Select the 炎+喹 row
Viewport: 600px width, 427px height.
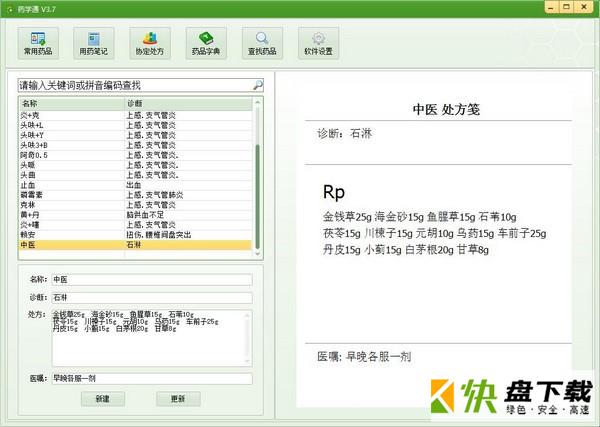pyautogui.click(x=136, y=225)
